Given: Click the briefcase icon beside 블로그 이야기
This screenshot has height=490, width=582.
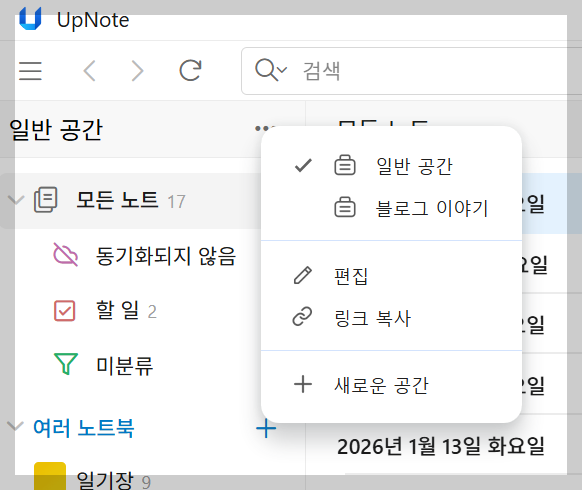Looking at the screenshot, I should point(345,207).
